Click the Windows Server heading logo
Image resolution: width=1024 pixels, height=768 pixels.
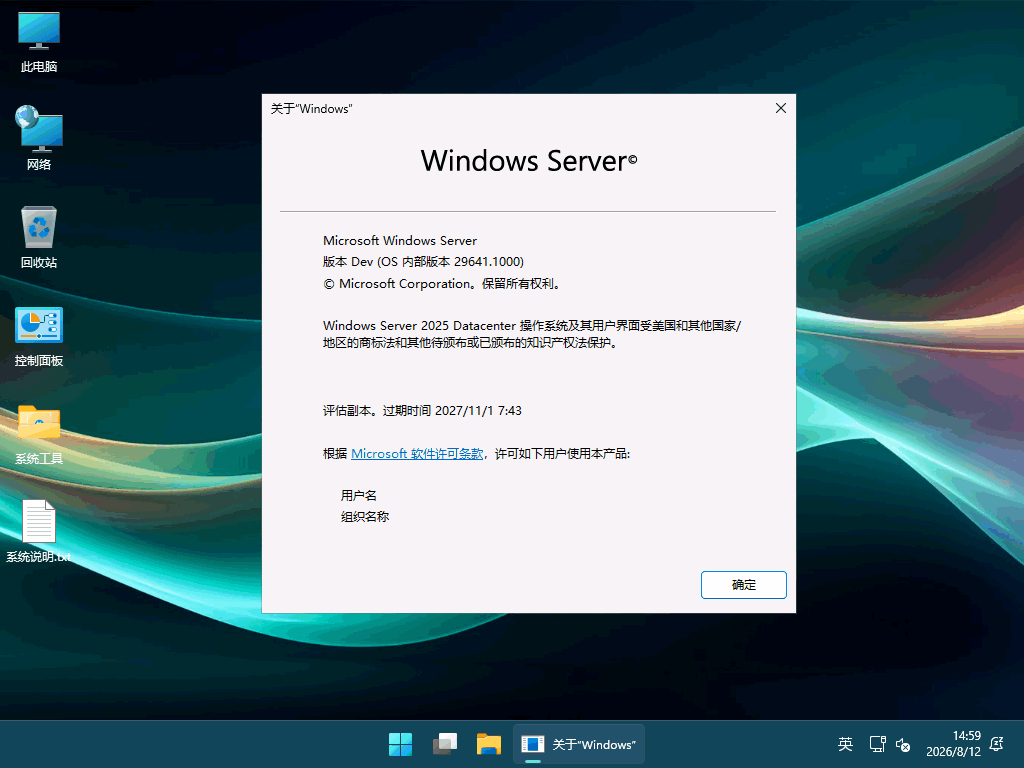coord(528,161)
